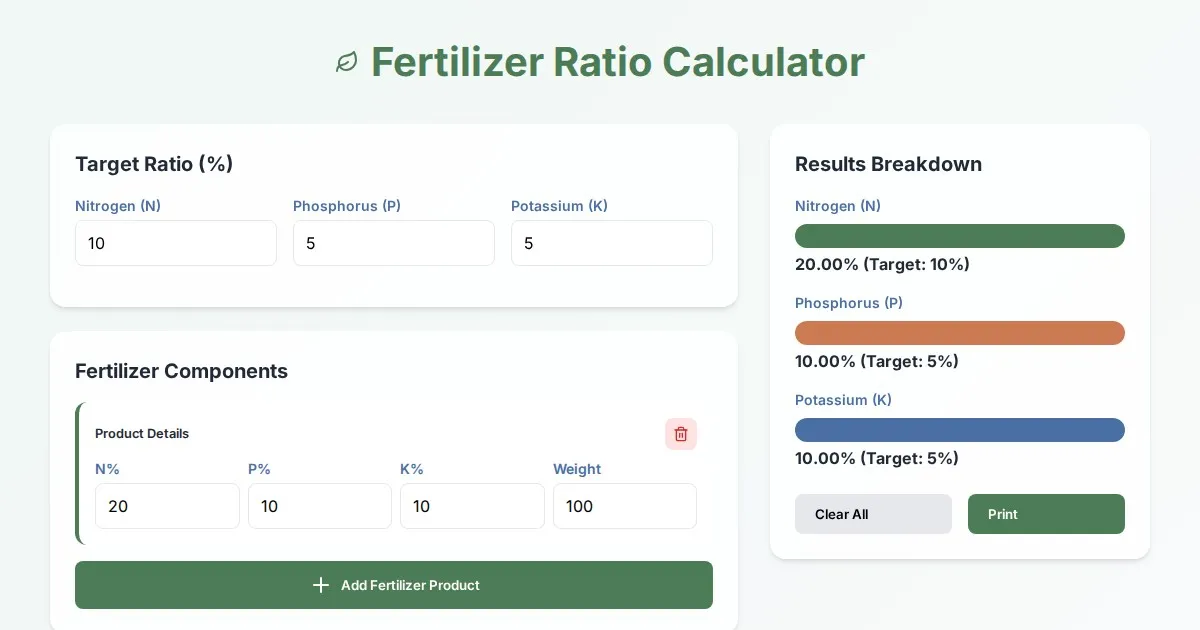Image resolution: width=1200 pixels, height=630 pixels.
Task: Select the target Phosphorus (P) input
Action: click(x=394, y=243)
